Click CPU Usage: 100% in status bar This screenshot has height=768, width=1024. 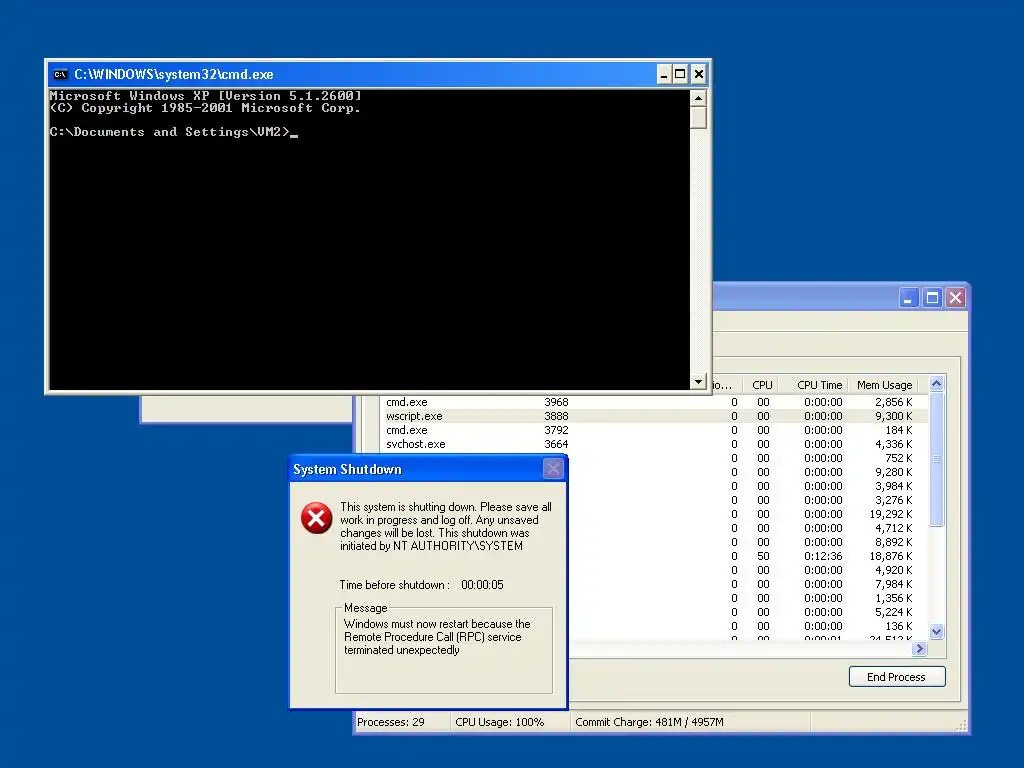[500, 722]
